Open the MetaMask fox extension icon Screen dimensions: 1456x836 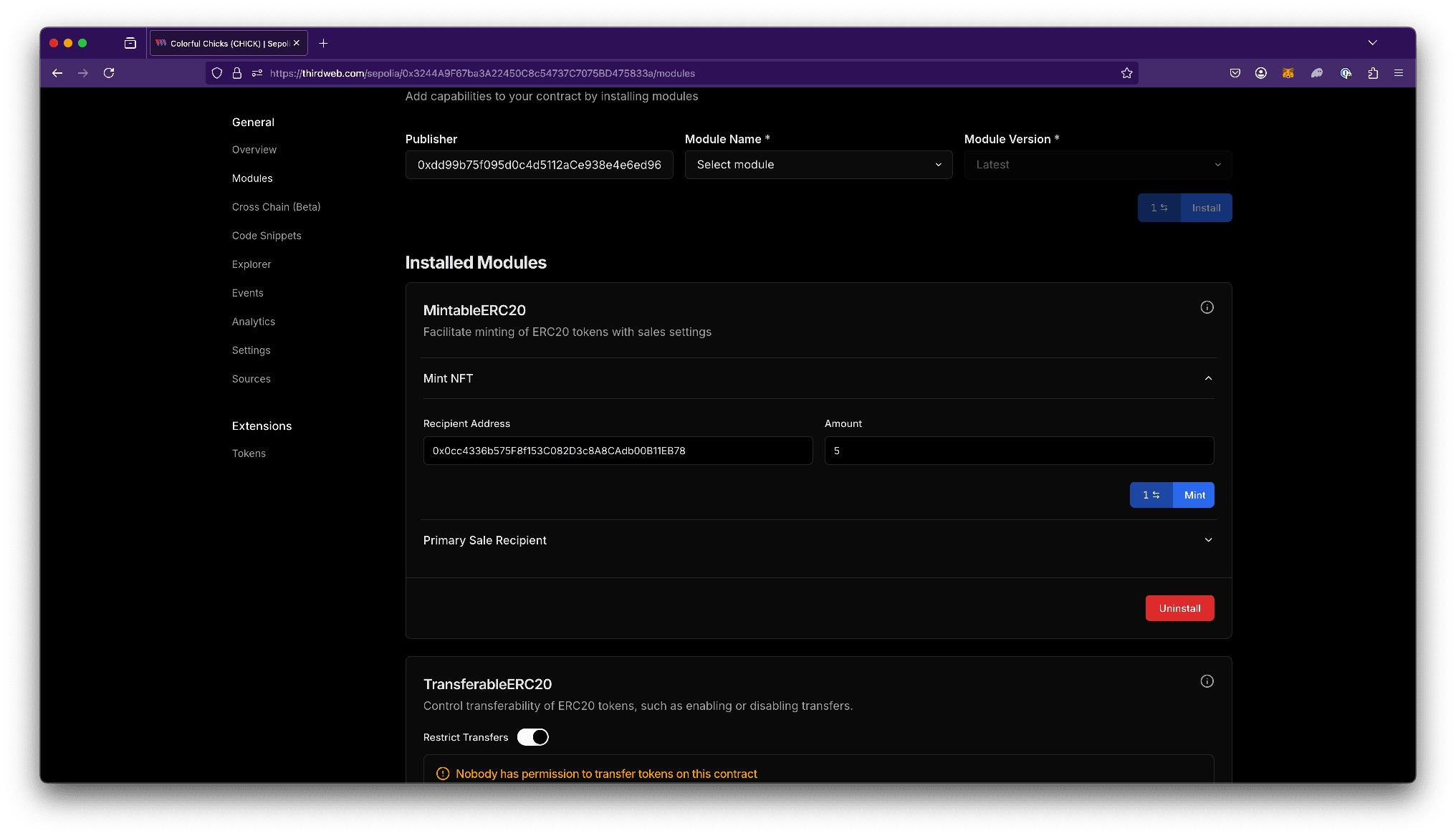[1288, 73]
